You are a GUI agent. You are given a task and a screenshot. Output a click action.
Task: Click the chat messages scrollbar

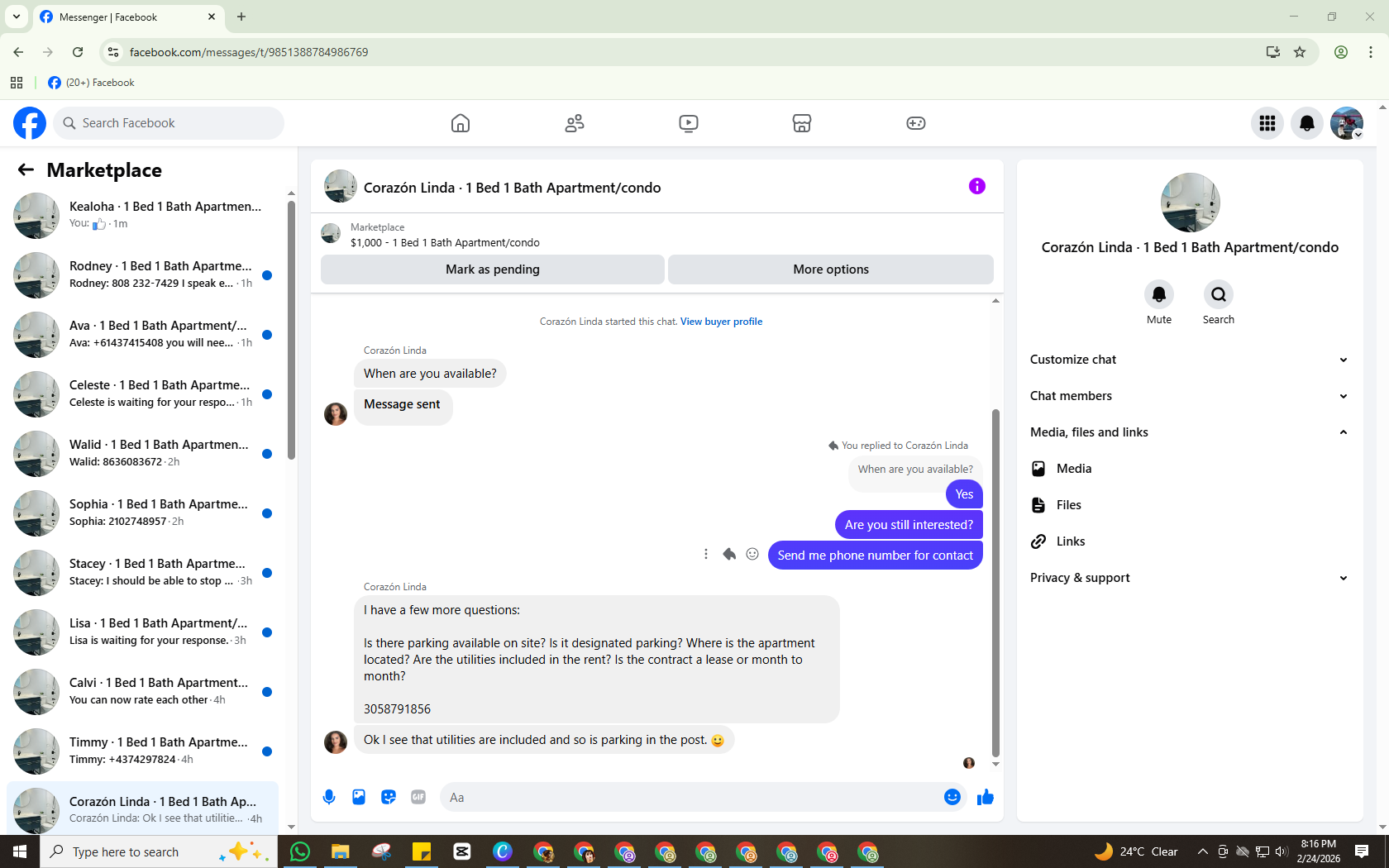coord(995,583)
